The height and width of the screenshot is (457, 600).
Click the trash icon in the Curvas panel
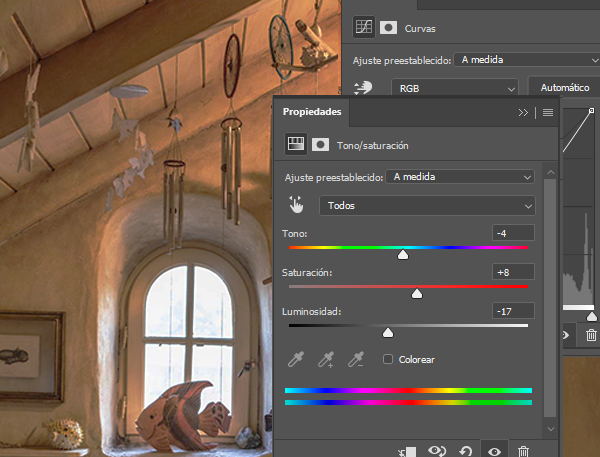(x=591, y=335)
